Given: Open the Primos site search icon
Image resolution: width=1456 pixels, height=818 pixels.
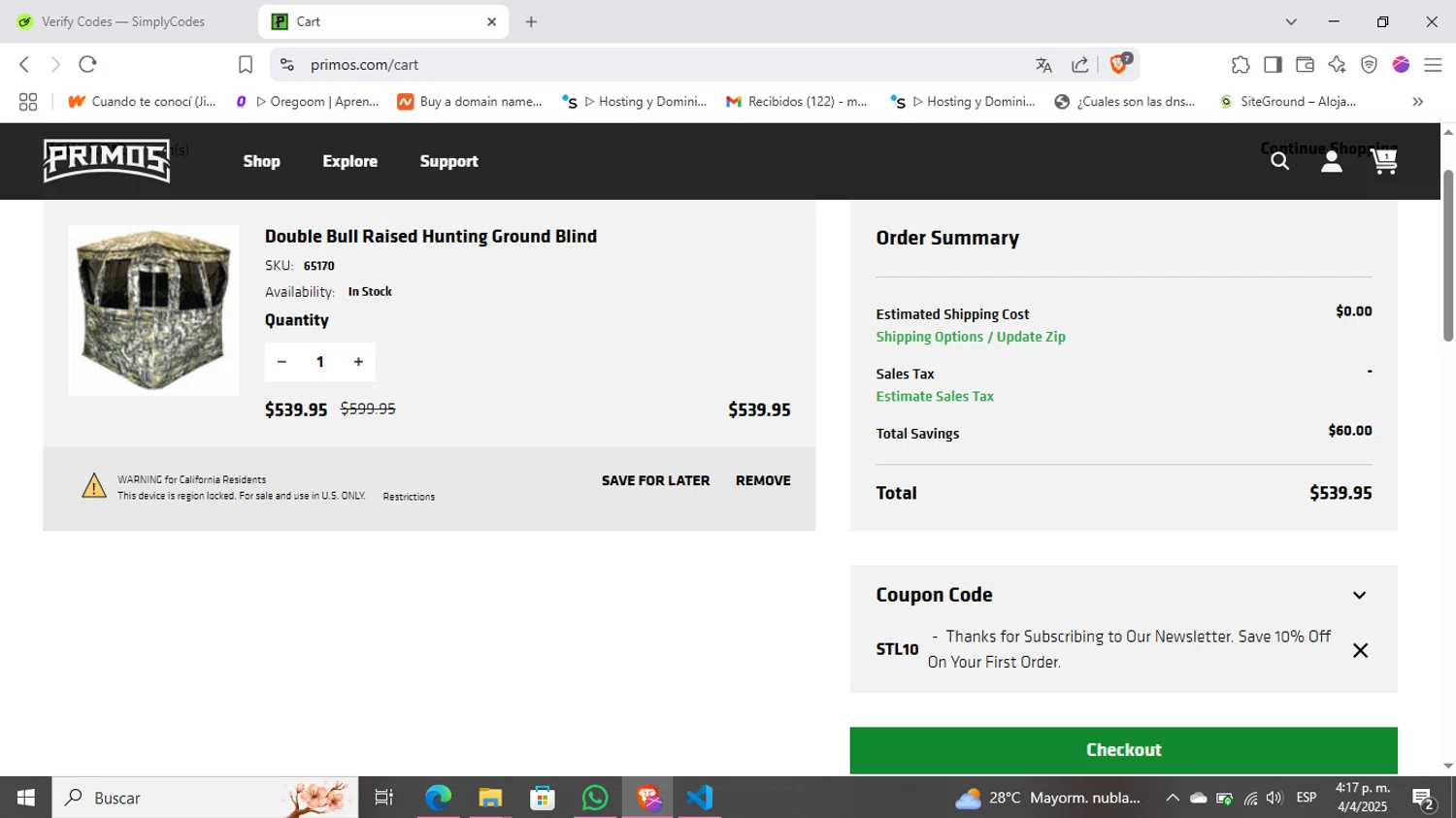Looking at the screenshot, I should click(x=1279, y=161).
